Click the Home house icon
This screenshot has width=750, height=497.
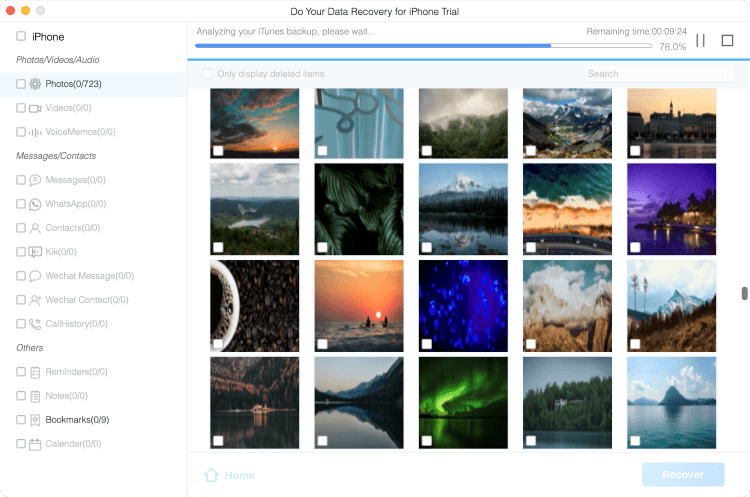click(x=211, y=475)
